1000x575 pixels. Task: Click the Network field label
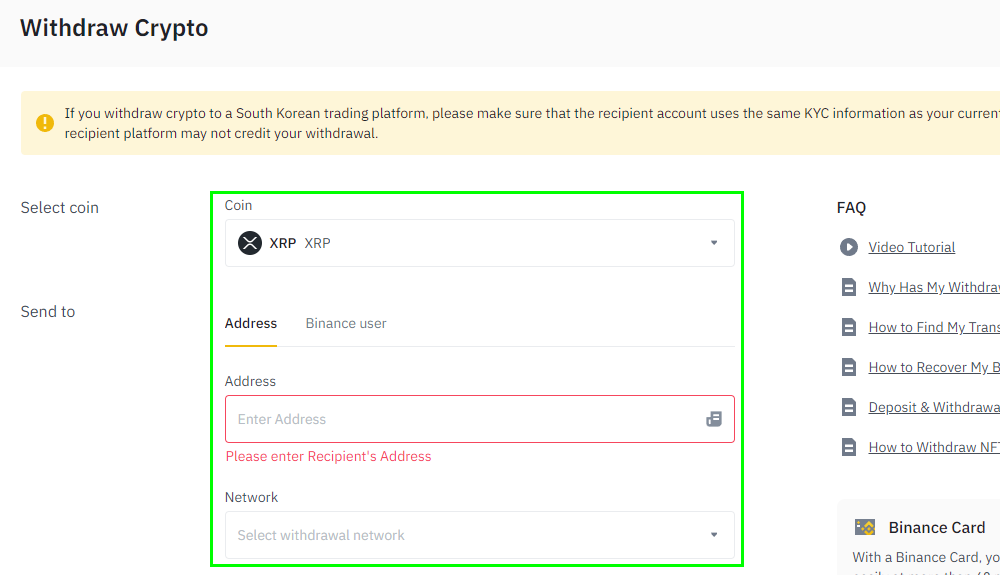click(251, 497)
